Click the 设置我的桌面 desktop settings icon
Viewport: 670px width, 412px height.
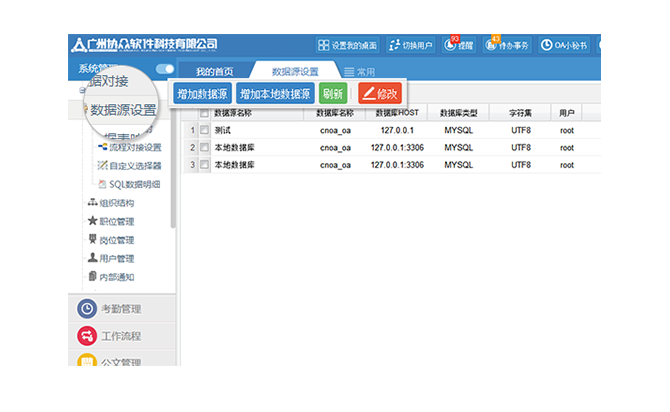[323, 45]
